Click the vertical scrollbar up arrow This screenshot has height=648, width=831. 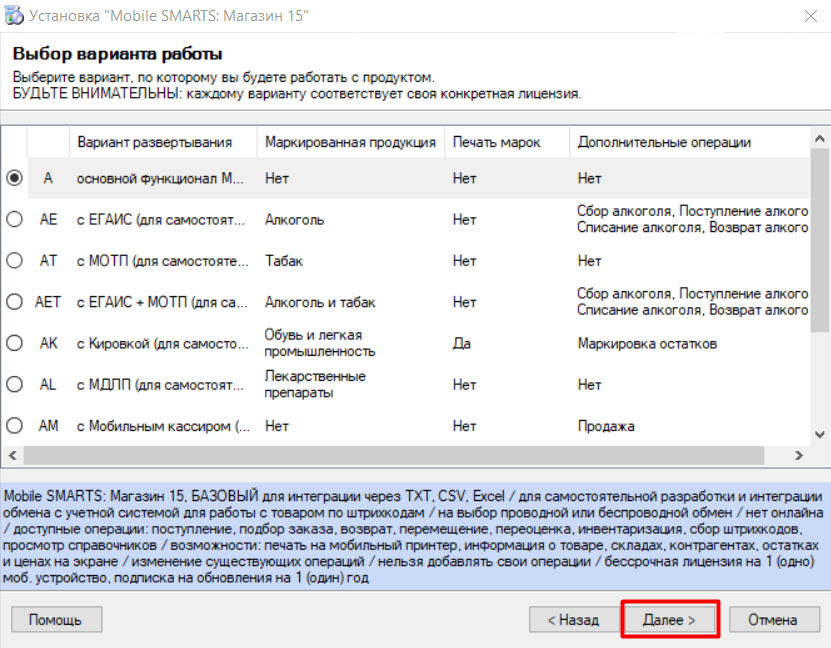coord(820,139)
